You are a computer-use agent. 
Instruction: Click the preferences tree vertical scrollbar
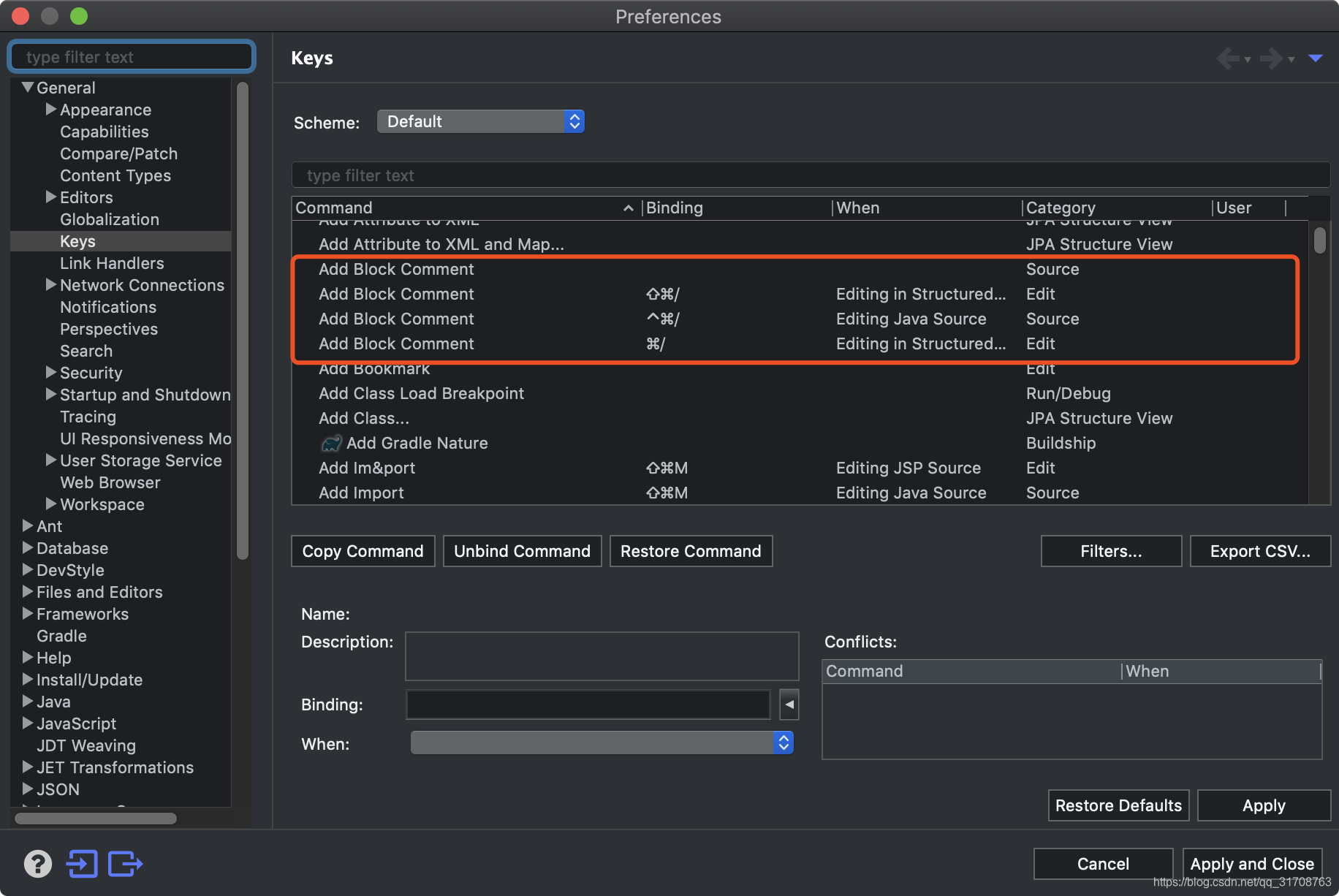coord(243,321)
